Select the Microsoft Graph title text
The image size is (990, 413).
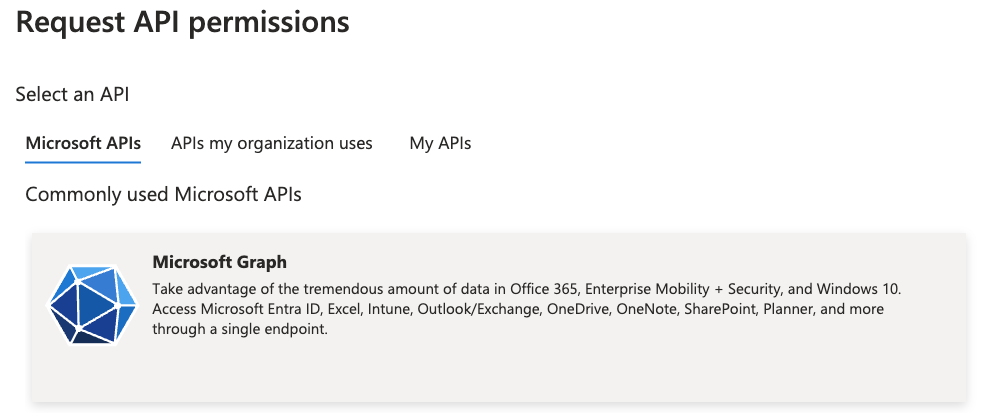click(x=219, y=261)
